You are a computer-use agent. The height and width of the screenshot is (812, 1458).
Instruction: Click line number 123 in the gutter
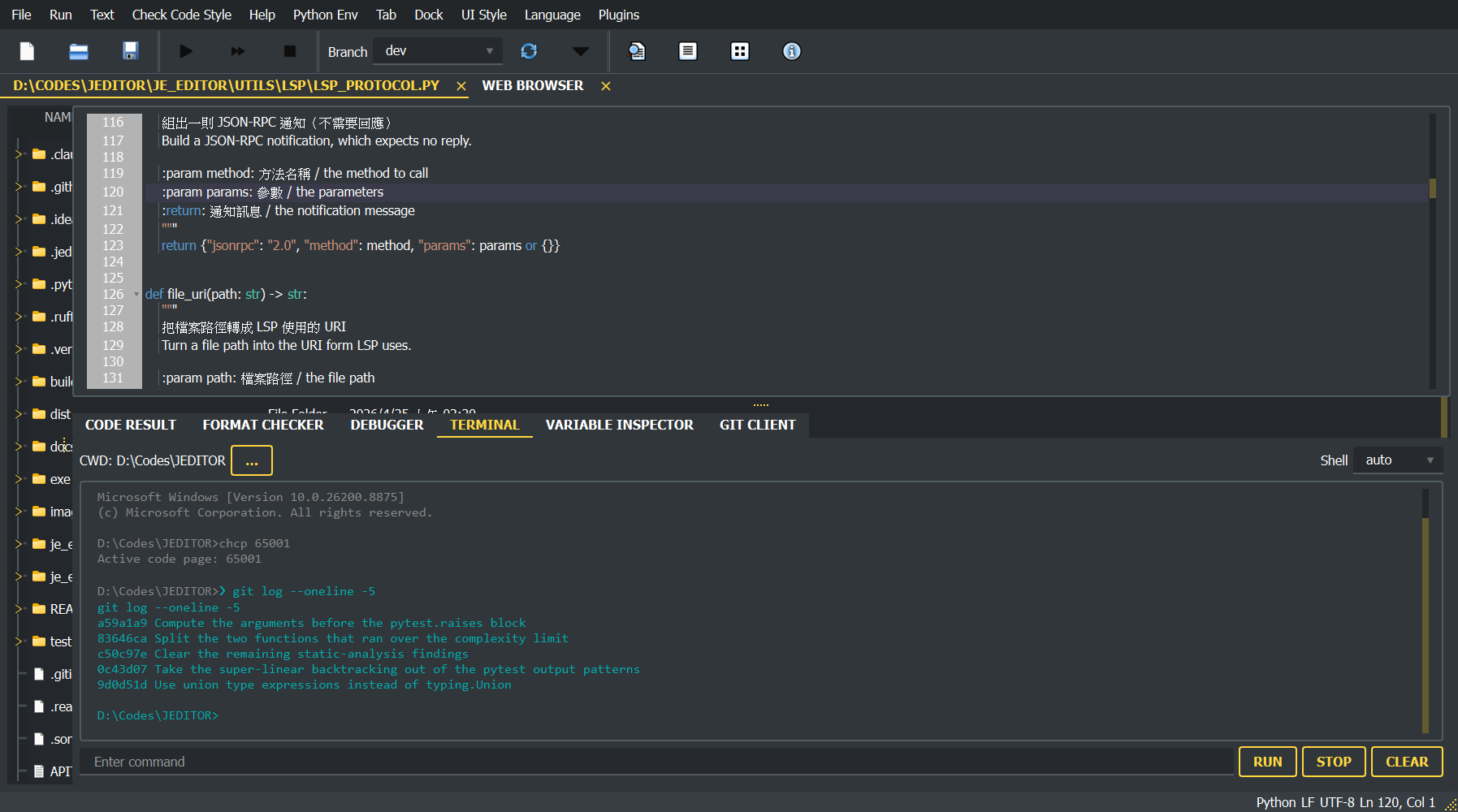[113, 245]
